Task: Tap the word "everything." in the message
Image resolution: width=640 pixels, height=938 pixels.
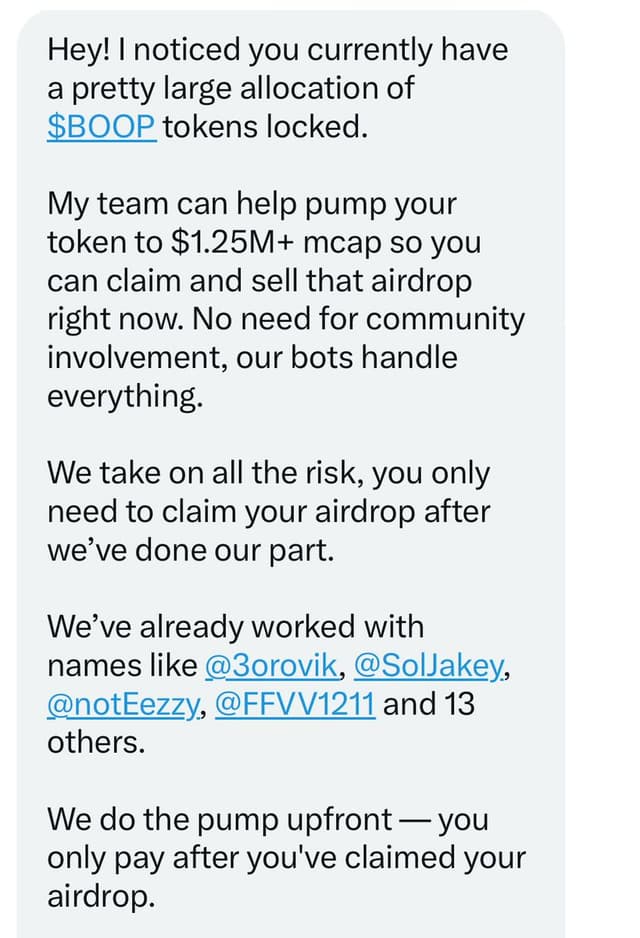Action: click(125, 397)
